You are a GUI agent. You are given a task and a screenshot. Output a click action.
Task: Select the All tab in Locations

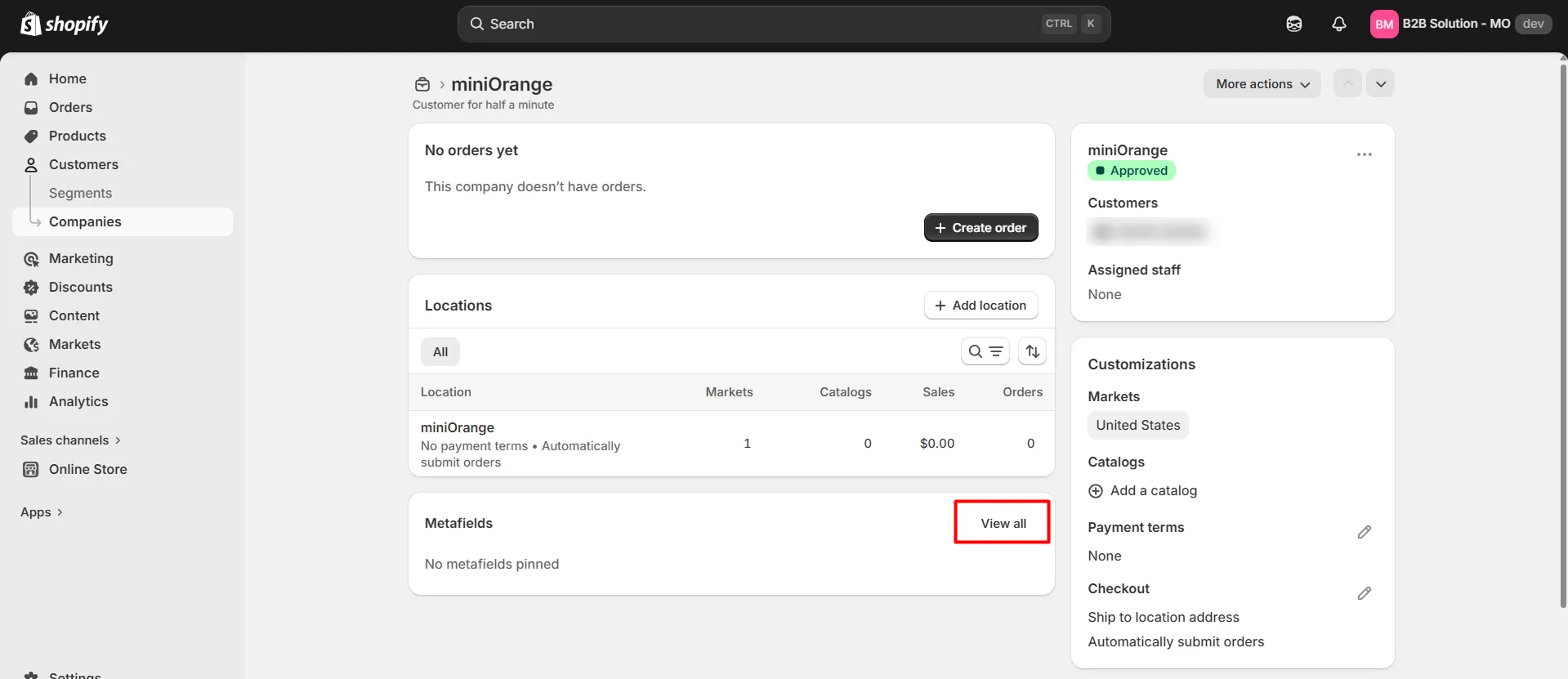point(440,352)
